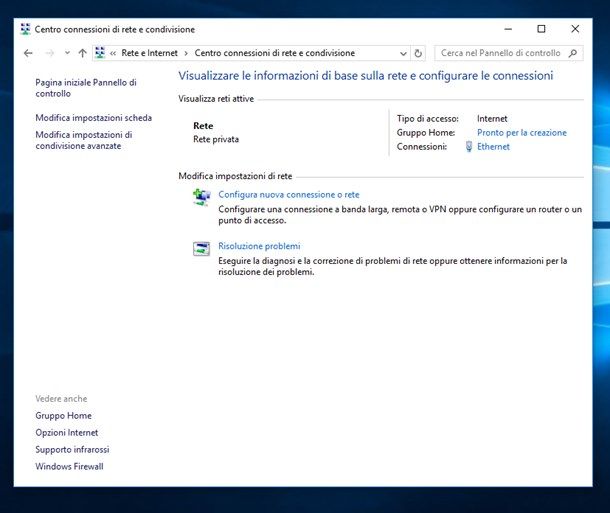Click the forward navigation arrow

point(48,53)
